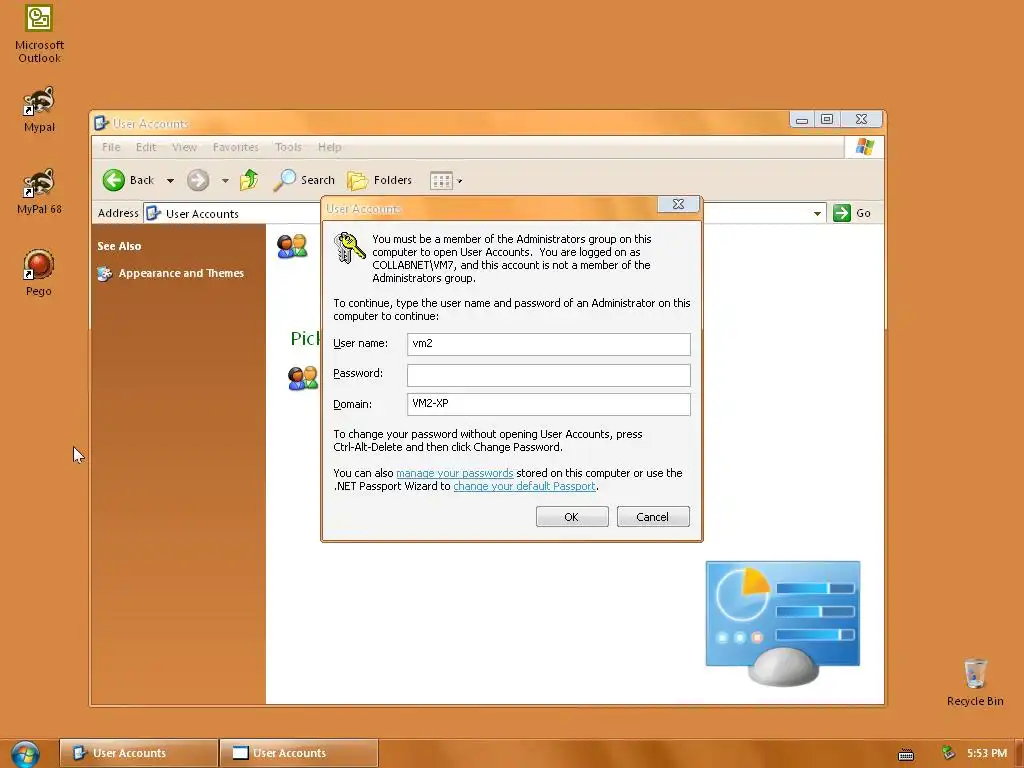Viewport: 1024px width, 768px height.
Task: Open the MyPal 68 desktop shortcut
Action: point(39,192)
